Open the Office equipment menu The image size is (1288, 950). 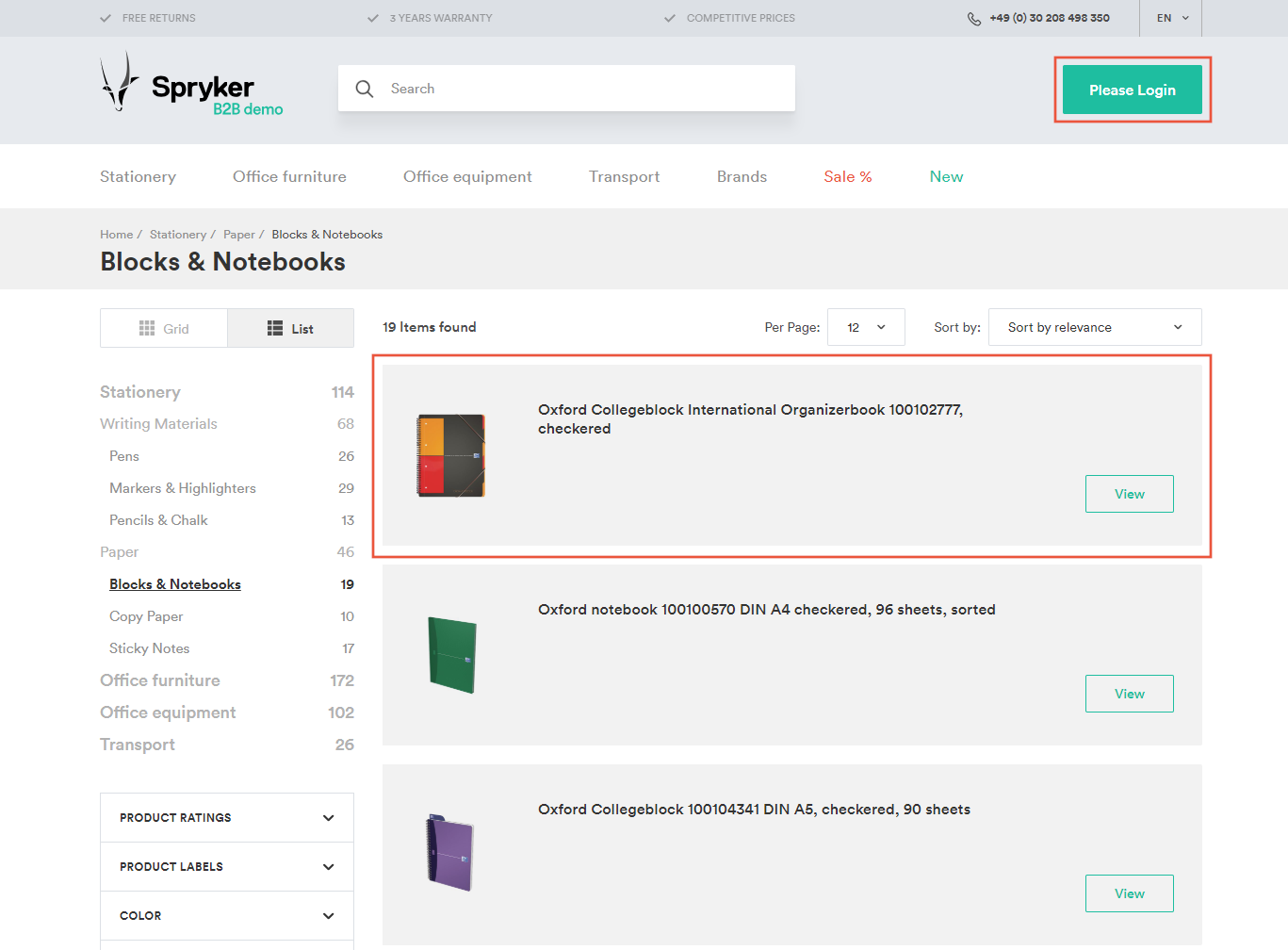pyautogui.click(x=467, y=176)
